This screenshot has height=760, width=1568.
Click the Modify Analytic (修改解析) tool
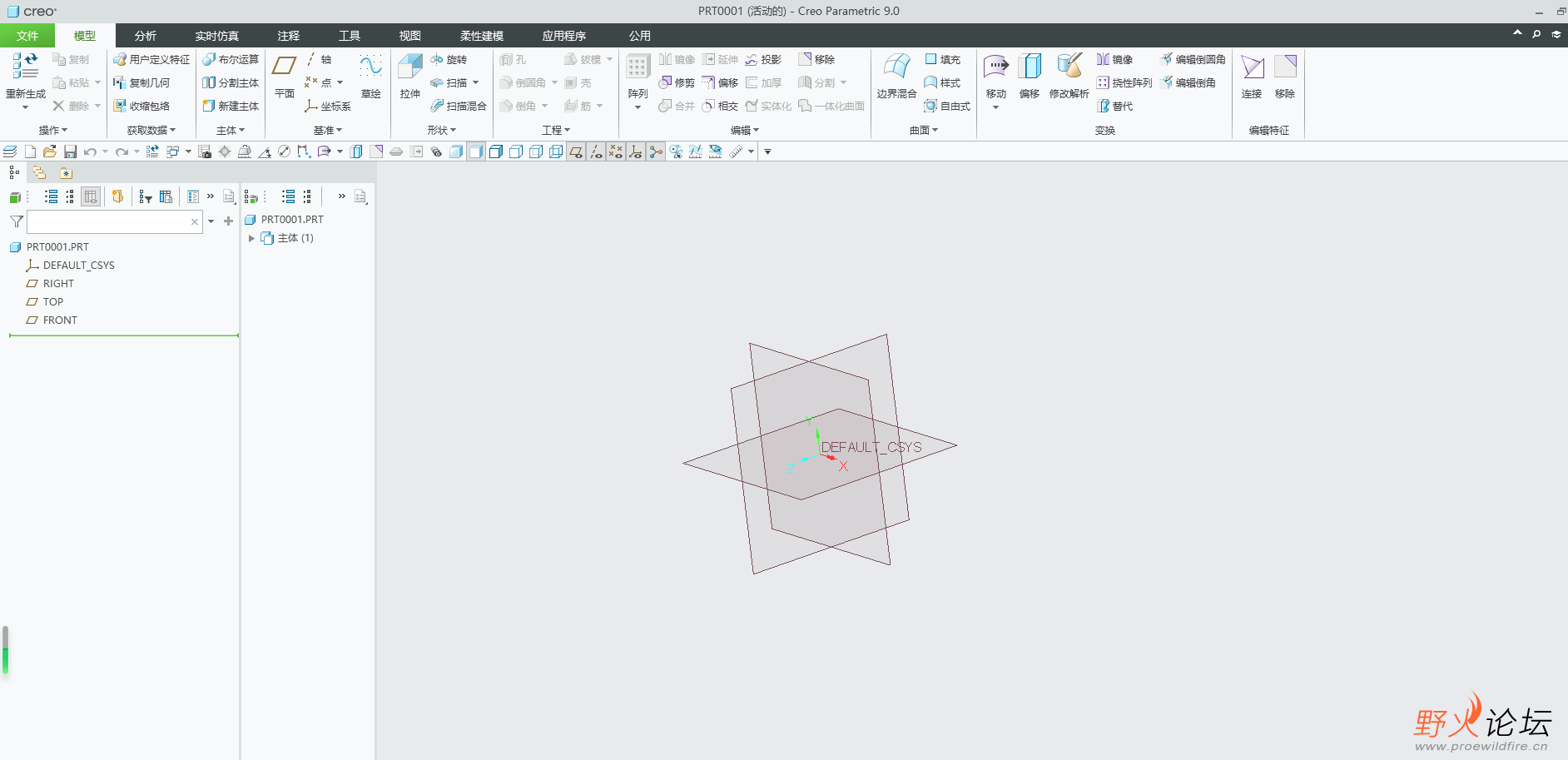[1069, 77]
